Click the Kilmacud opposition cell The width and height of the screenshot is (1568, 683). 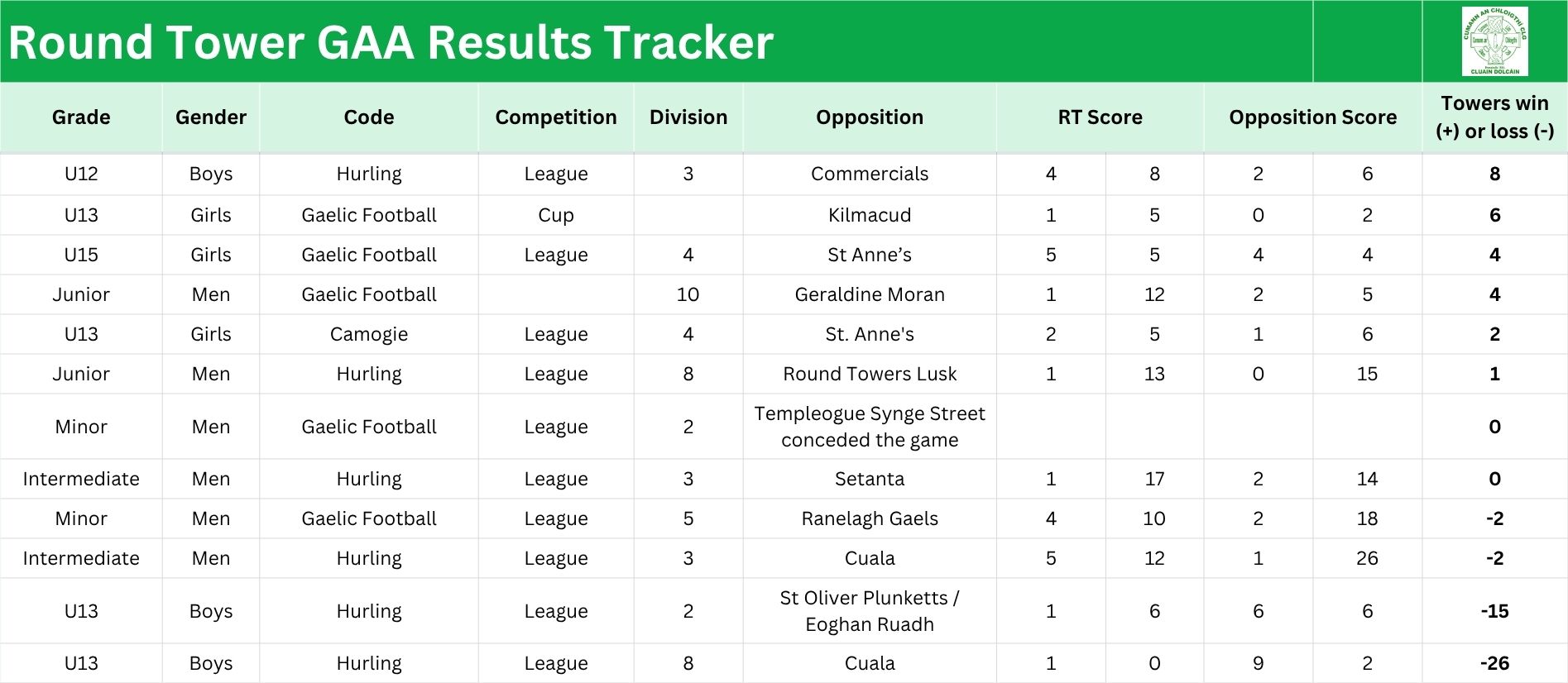pos(870,215)
